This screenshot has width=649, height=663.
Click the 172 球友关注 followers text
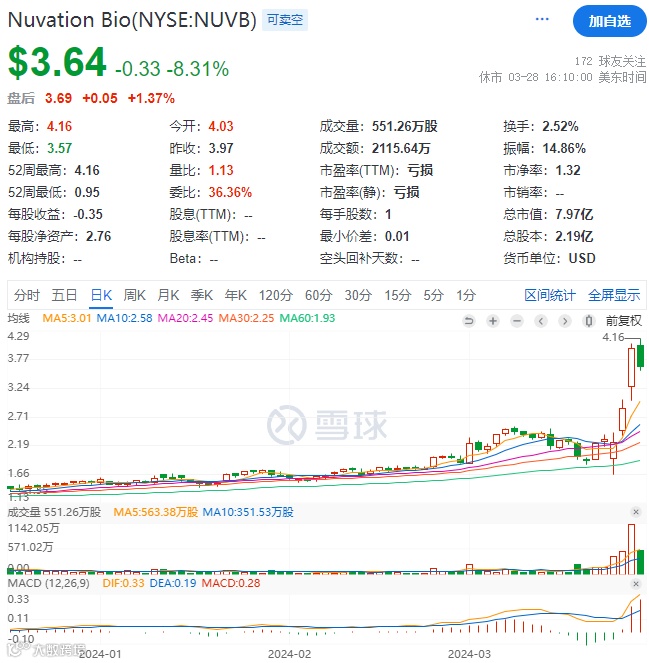pos(610,61)
